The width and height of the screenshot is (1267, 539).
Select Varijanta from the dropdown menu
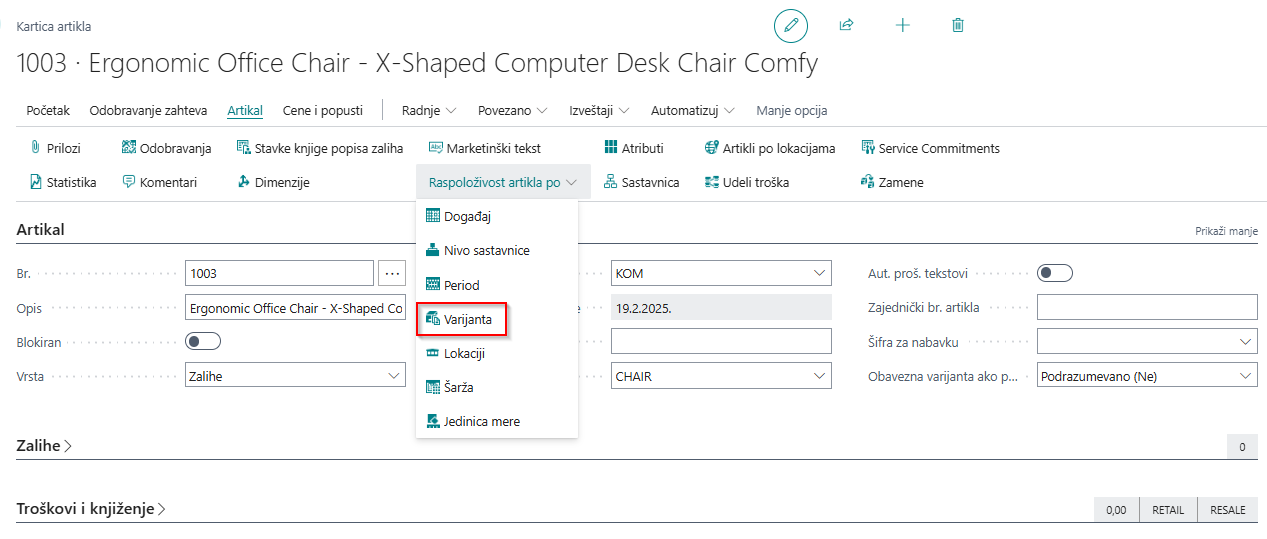pyautogui.click(x=462, y=319)
